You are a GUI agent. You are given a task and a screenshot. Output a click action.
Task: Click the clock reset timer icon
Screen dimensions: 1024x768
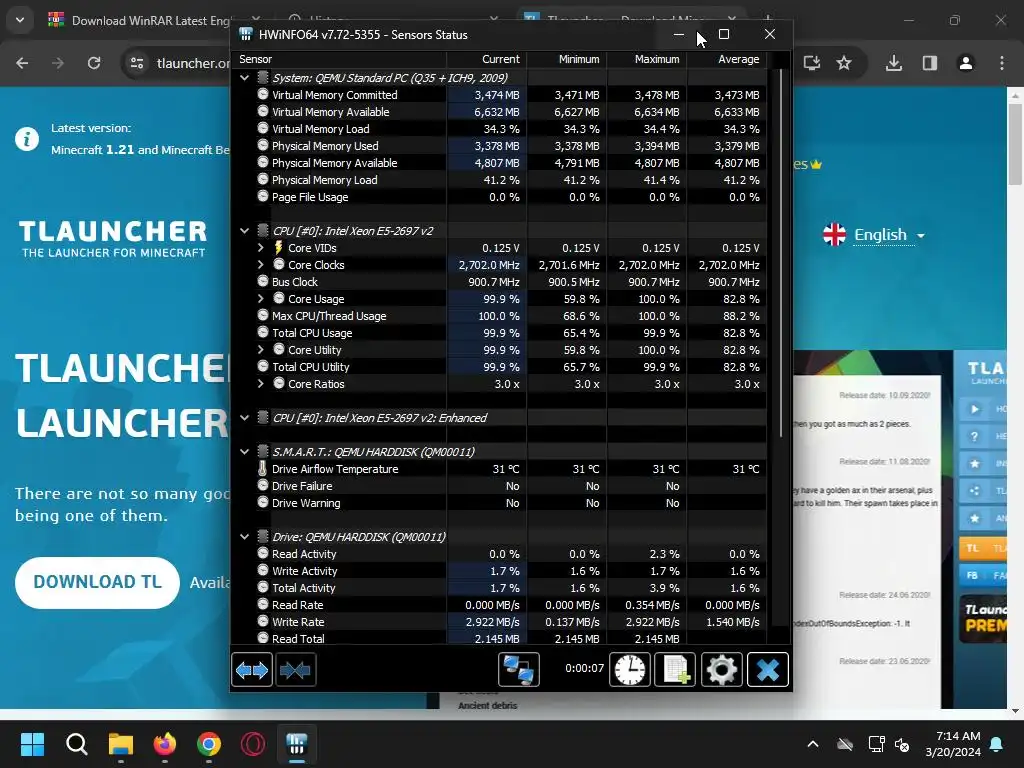[630, 669]
